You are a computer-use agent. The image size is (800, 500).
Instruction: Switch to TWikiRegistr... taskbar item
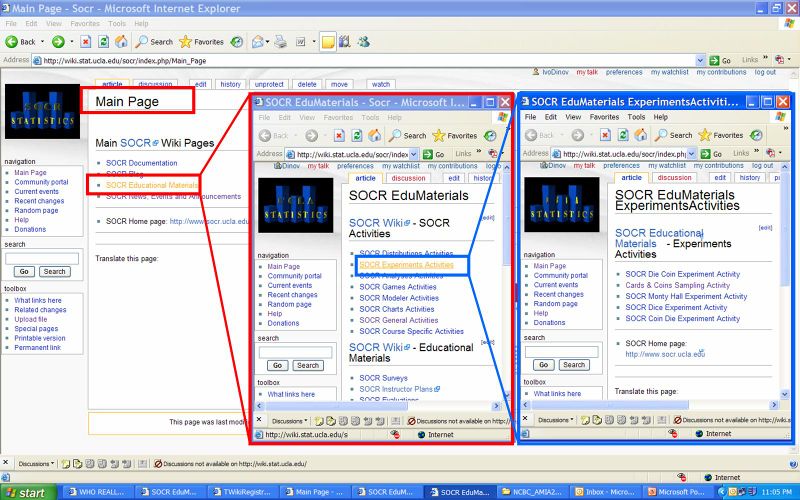(241, 492)
